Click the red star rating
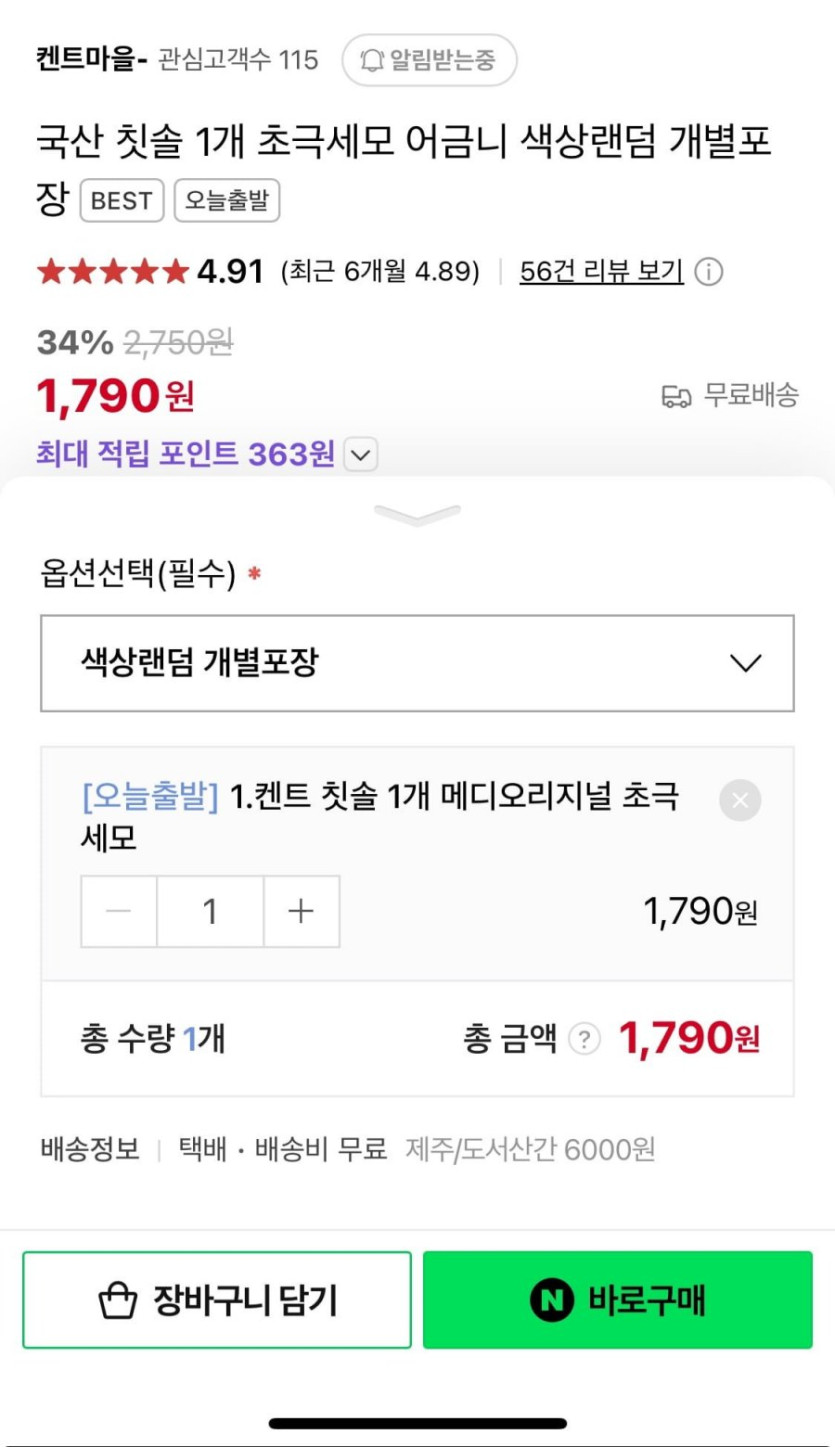The width and height of the screenshot is (835, 1447). pyautogui.click(x=112, y=271)
